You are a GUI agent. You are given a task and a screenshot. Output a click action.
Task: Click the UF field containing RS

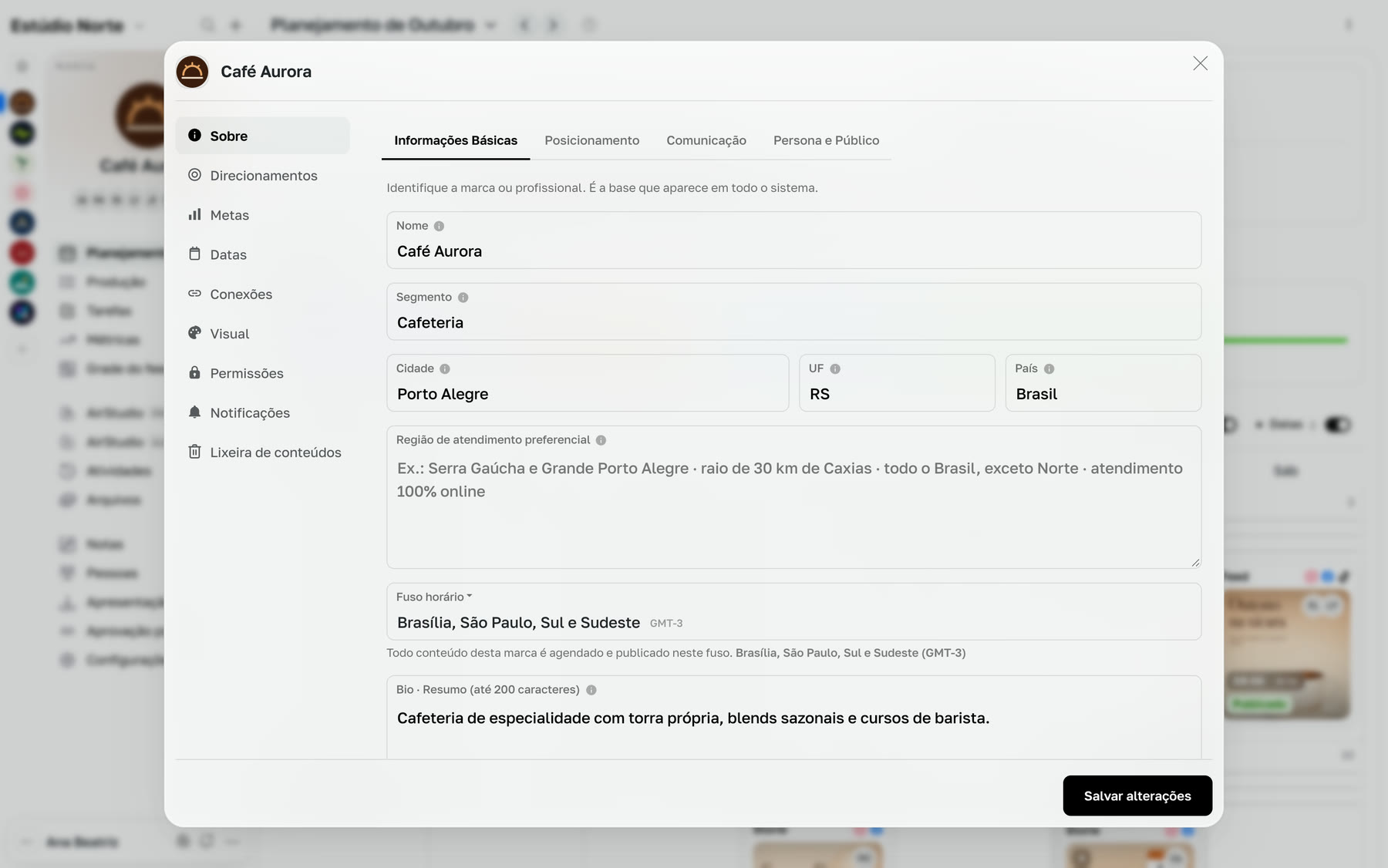897,383
